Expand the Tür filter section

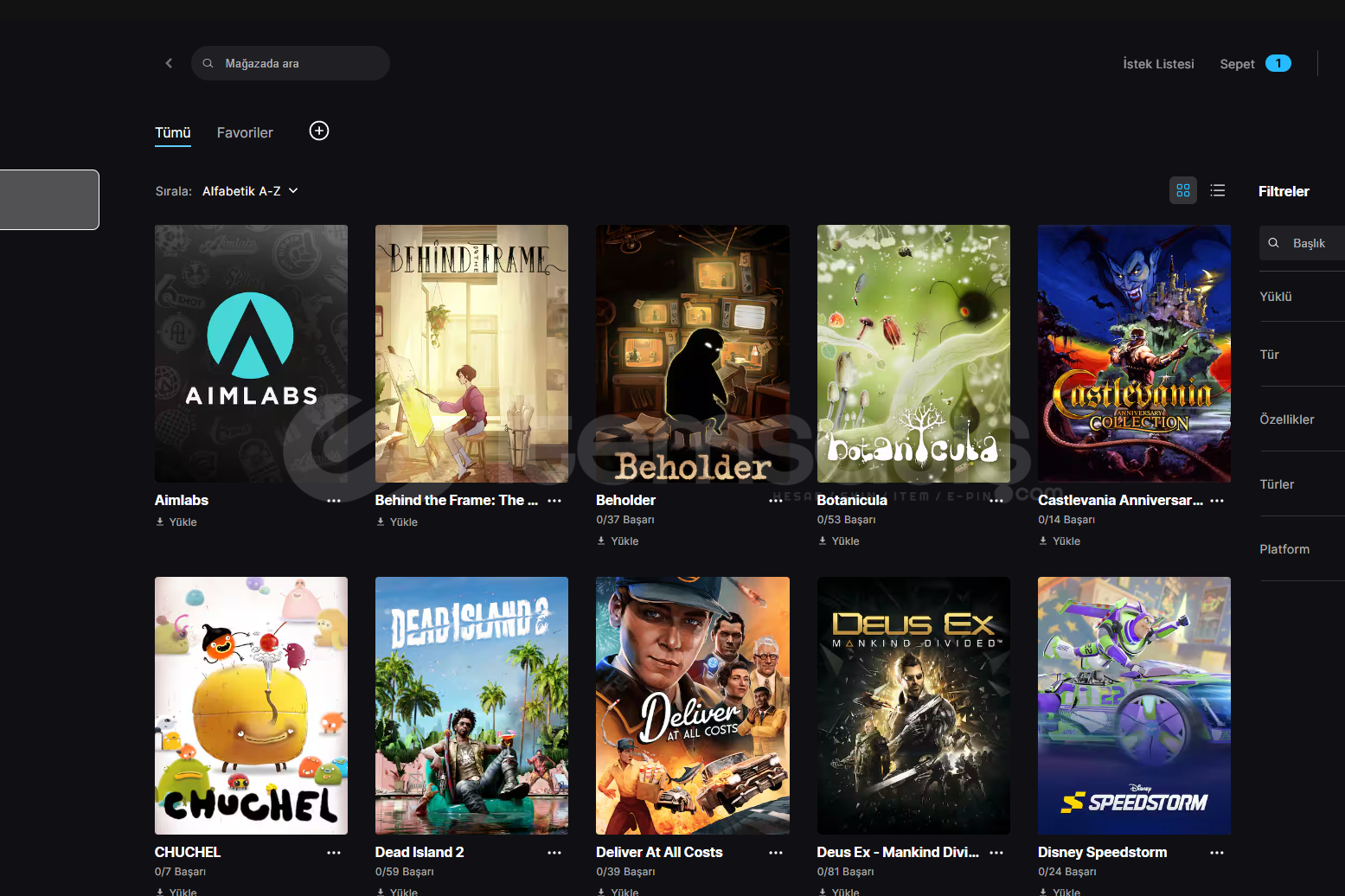click(x=1302, y=355)
